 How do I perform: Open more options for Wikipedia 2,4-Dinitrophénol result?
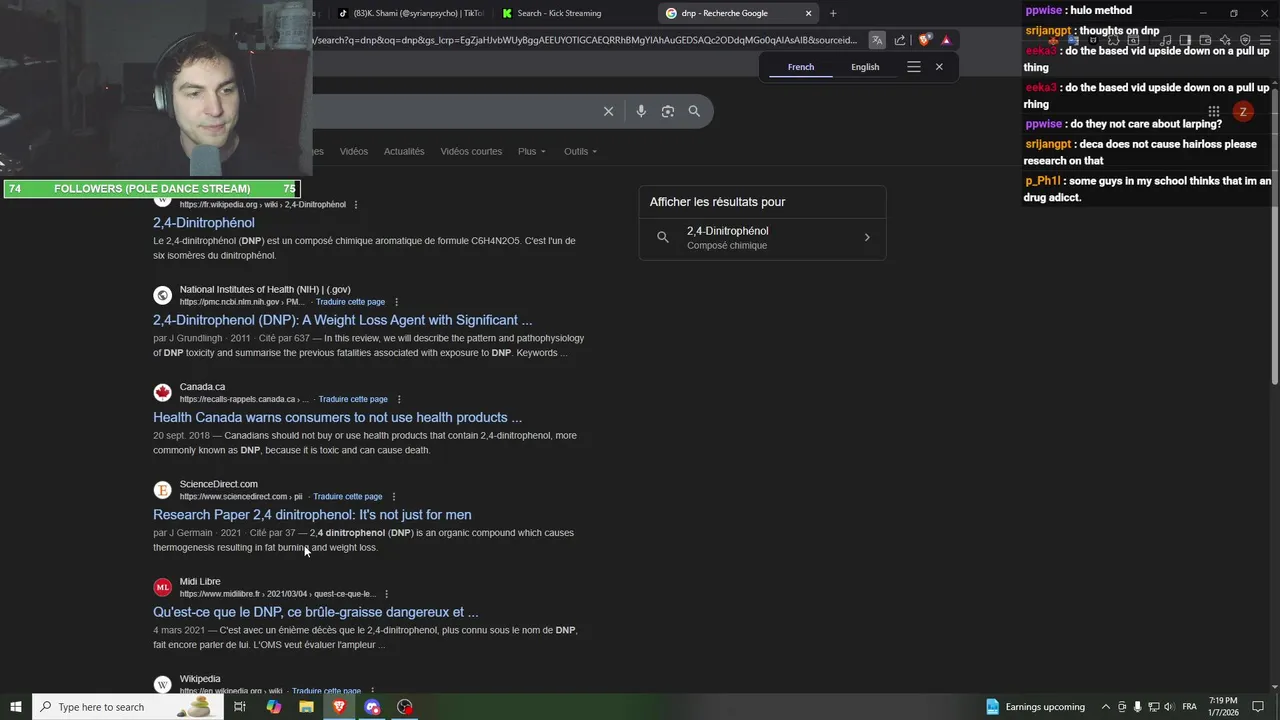356,205
